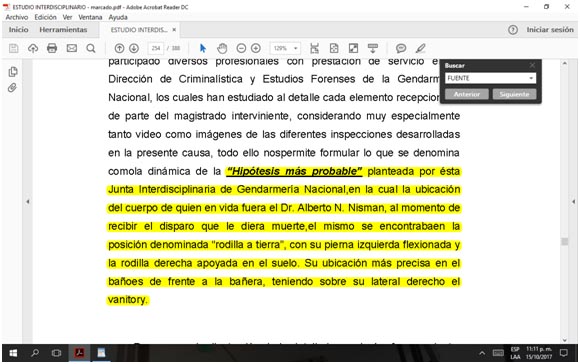Open the Action Center notifications
The height and width of the screenshot is (364, 580).
pyautogui.click(x=563, y=353)
